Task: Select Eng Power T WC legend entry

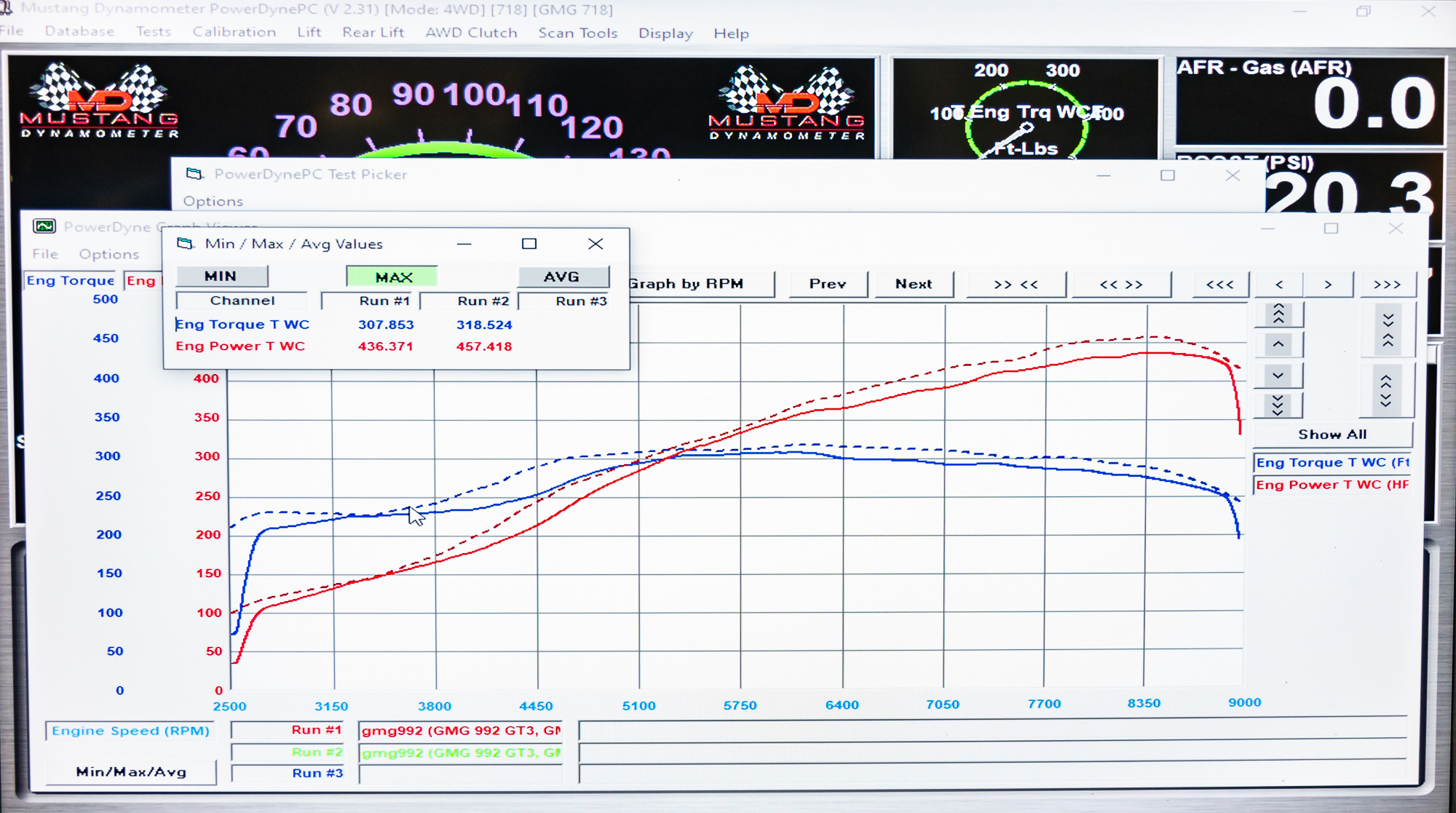Action: (x=1332, y=485)
